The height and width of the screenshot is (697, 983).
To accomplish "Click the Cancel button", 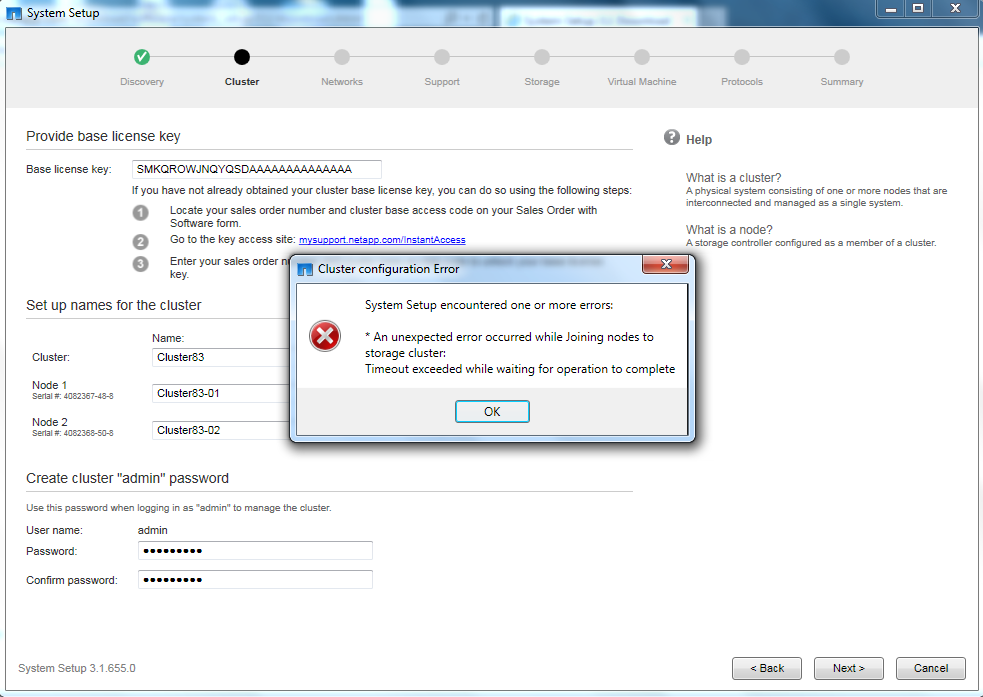I will coord(931,668).
